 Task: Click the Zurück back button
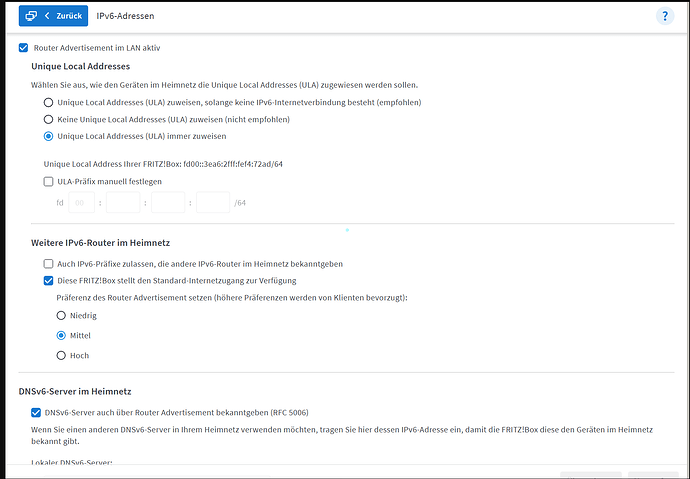pos(53,17)
